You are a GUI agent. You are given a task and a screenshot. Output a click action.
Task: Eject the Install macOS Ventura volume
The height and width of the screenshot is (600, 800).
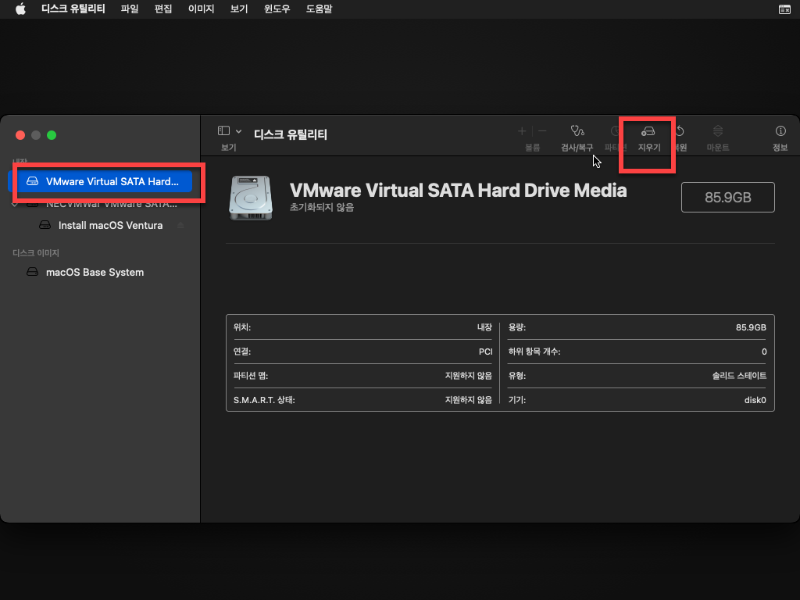click(x=181, y=225)
